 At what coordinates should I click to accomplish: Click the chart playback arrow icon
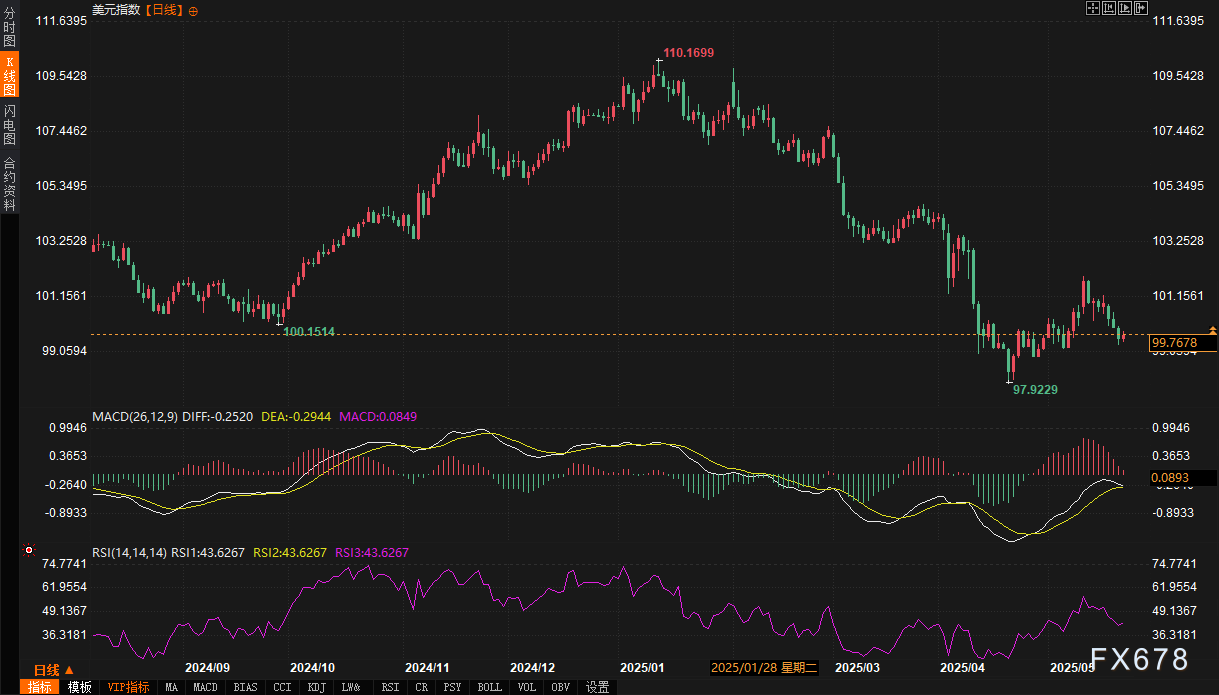point(1125,8)
